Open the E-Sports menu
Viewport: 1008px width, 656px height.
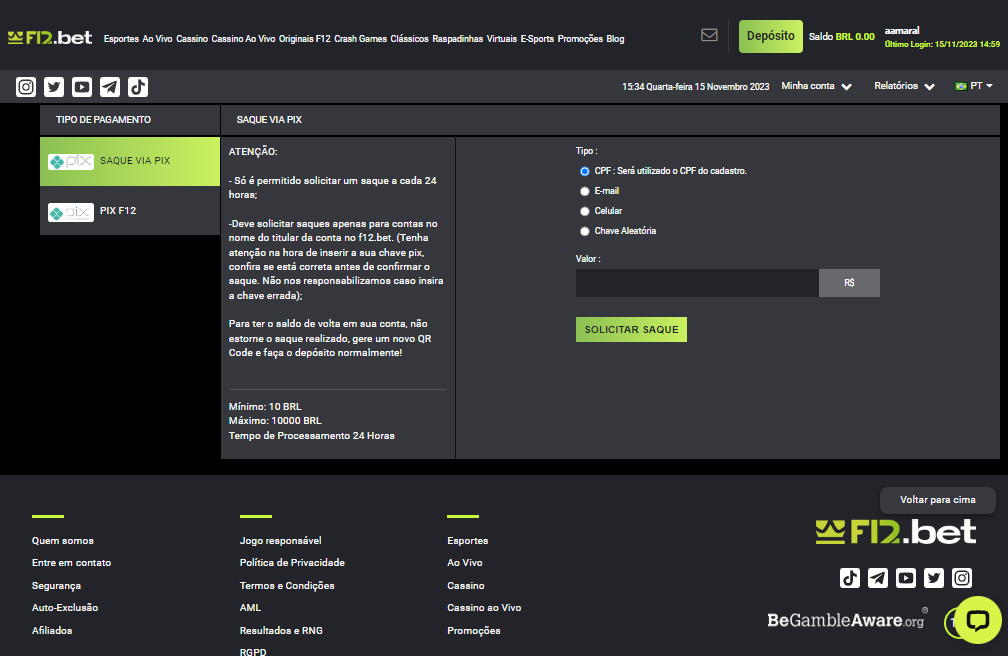(x=537, y=39)
